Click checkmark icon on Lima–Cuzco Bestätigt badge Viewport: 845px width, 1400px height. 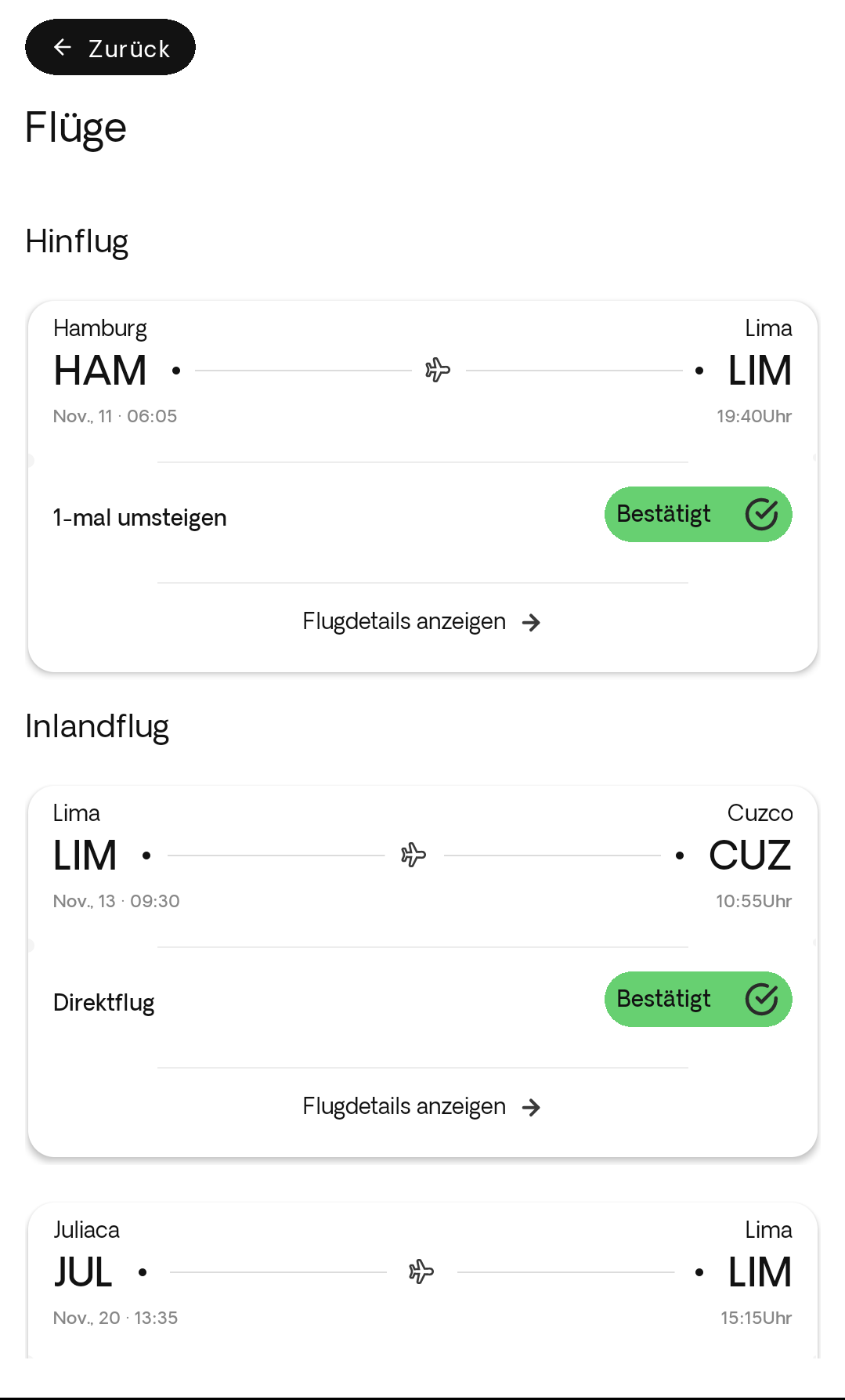click(x=761, y=1000)
